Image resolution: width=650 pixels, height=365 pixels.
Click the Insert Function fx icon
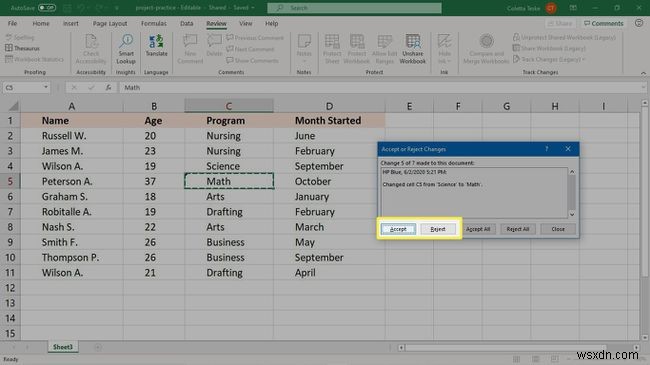click(x=108, y=88)
